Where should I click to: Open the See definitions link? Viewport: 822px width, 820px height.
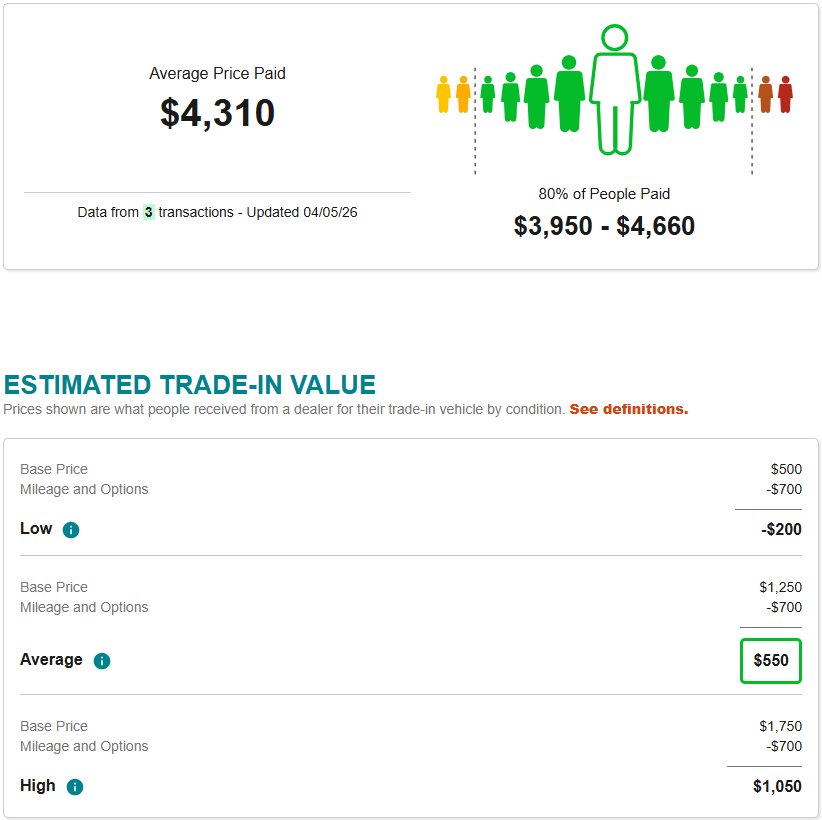pyautogui.click(x=629, y=409)
